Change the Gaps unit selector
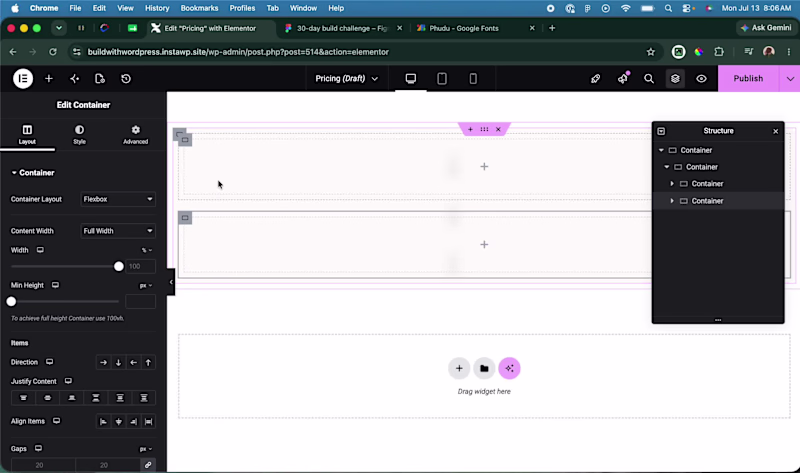 pos(146,449)
